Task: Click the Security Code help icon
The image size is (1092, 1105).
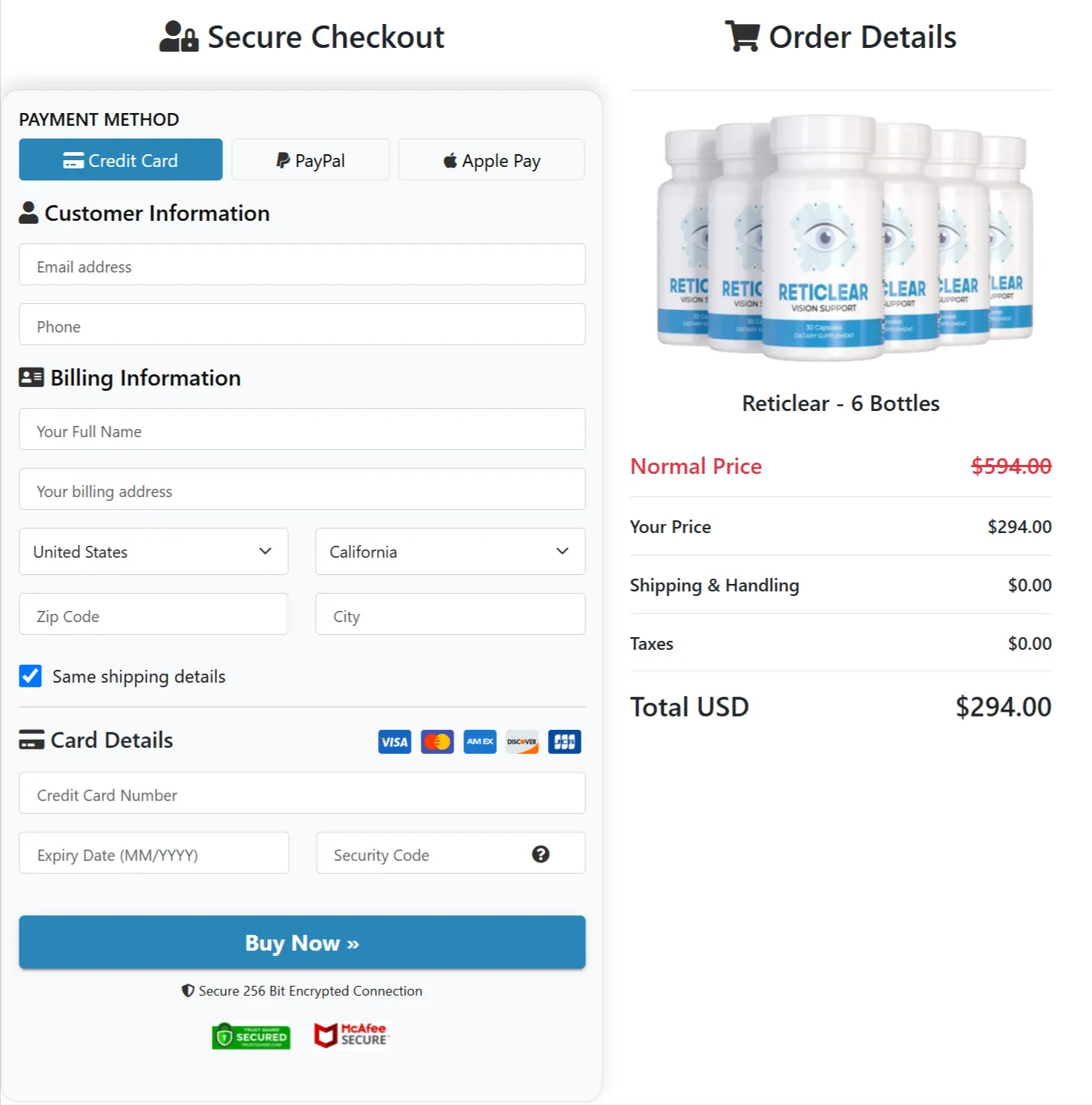Action: pyautogui.click(x=541, y=853)
